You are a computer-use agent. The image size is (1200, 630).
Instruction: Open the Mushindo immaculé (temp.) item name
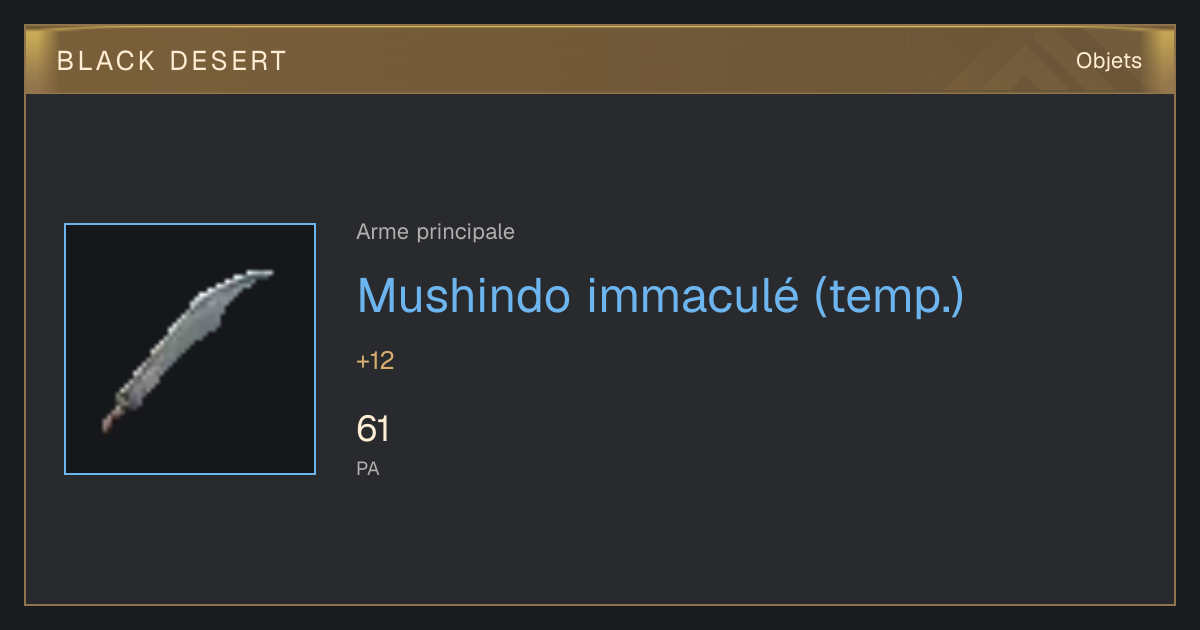pyautogui.click(x=661, y=296)
